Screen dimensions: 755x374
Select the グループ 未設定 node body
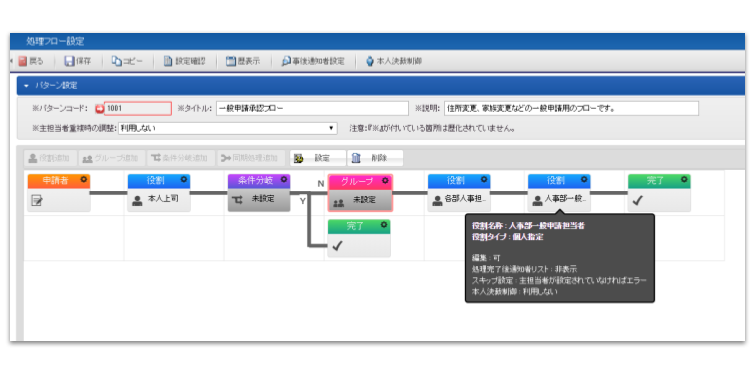point(360,200)
